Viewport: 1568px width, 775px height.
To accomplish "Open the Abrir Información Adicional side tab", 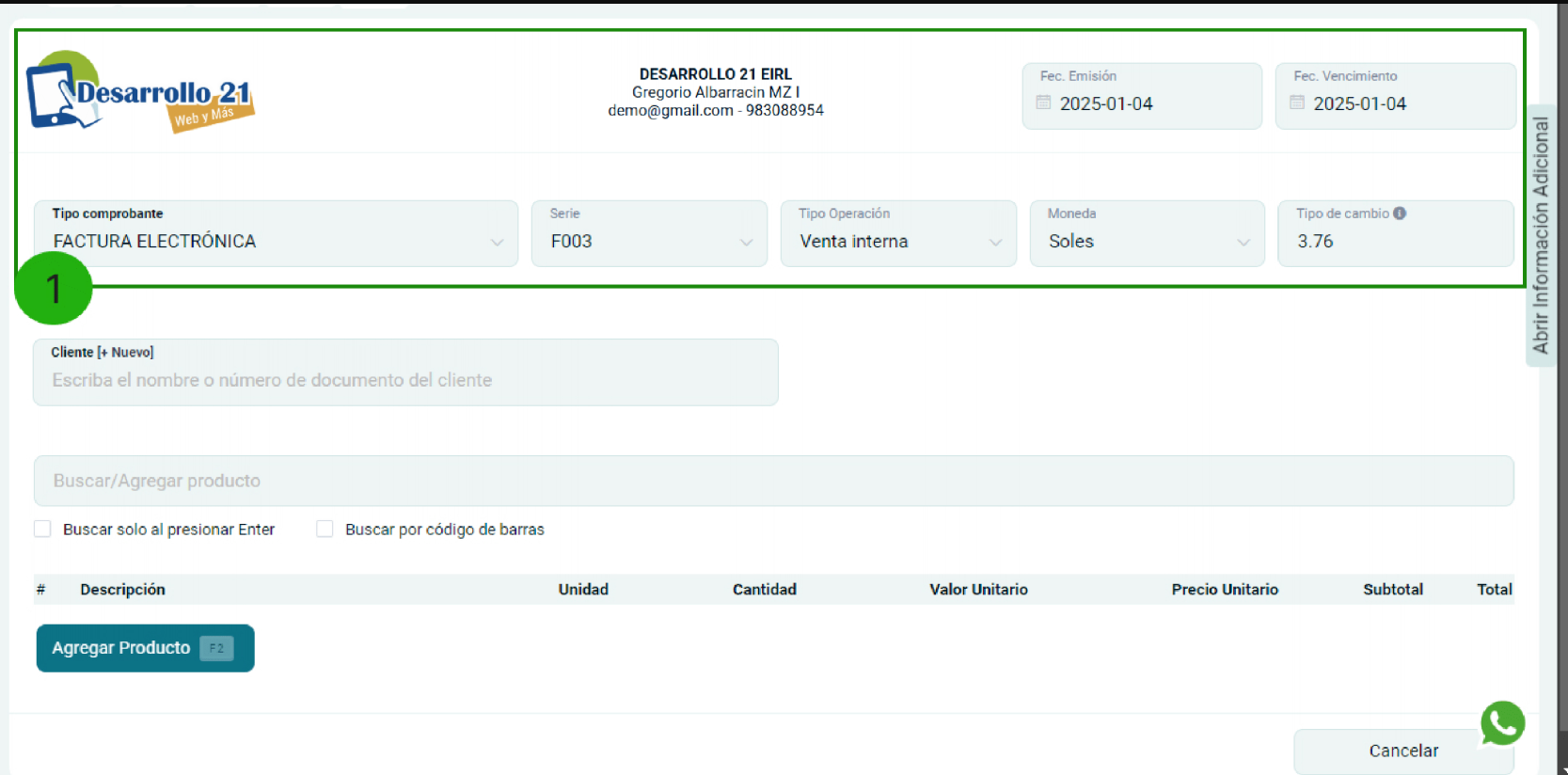I will (x=1541, y=235).
